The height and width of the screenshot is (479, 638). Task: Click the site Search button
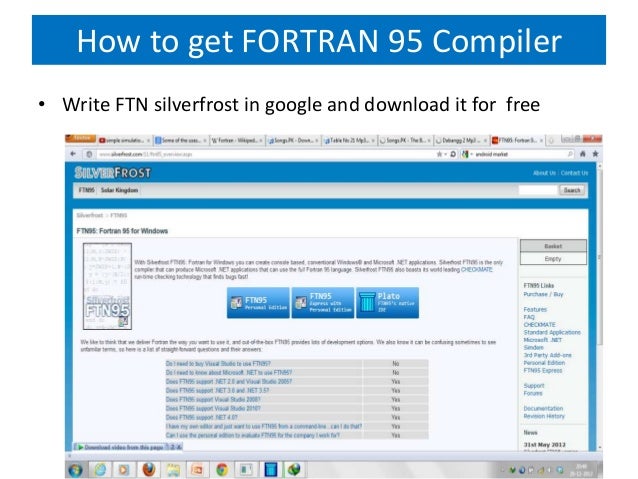(x=572, y=190)
